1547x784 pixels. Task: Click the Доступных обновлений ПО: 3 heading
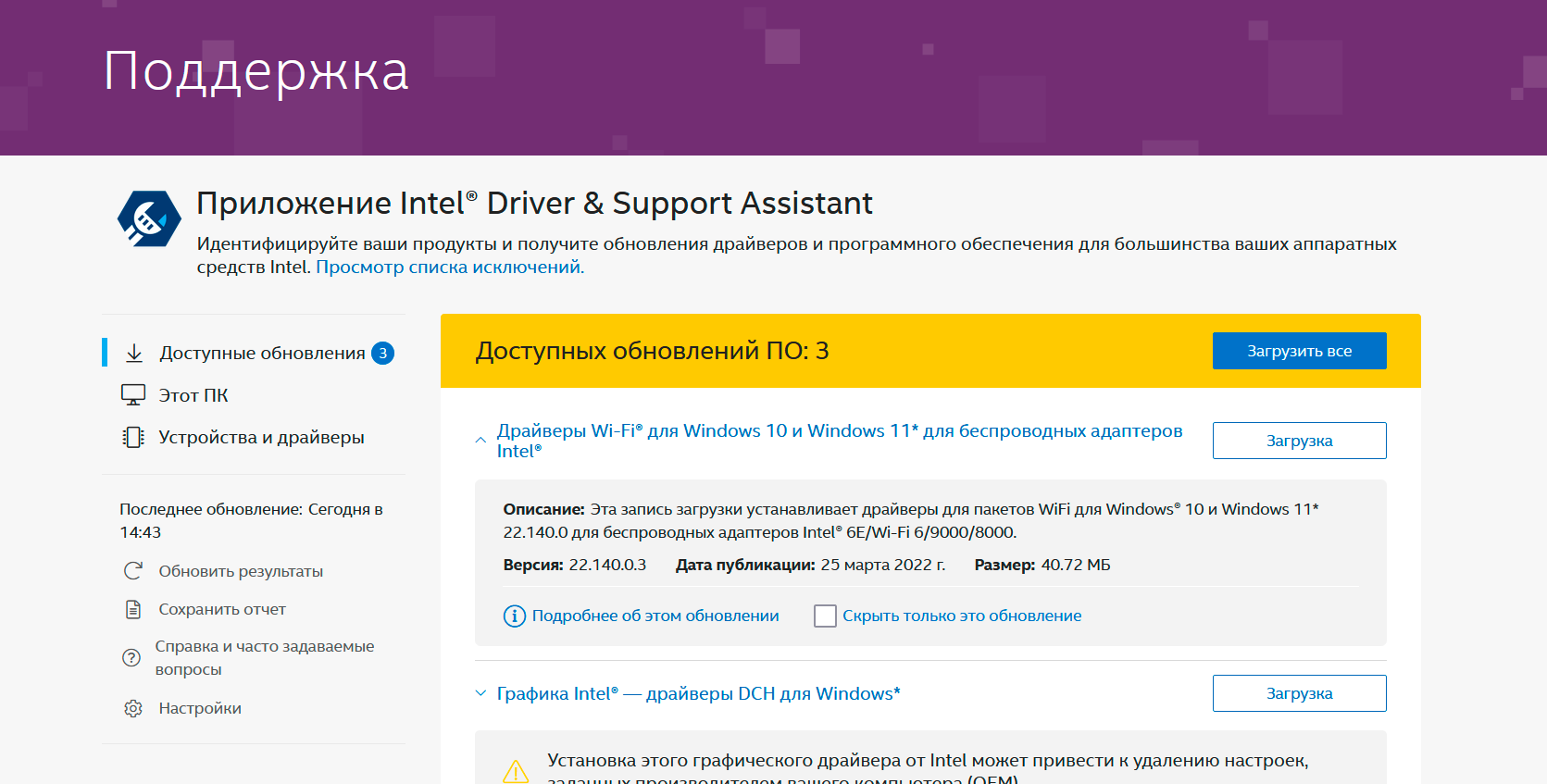point(653,351)
